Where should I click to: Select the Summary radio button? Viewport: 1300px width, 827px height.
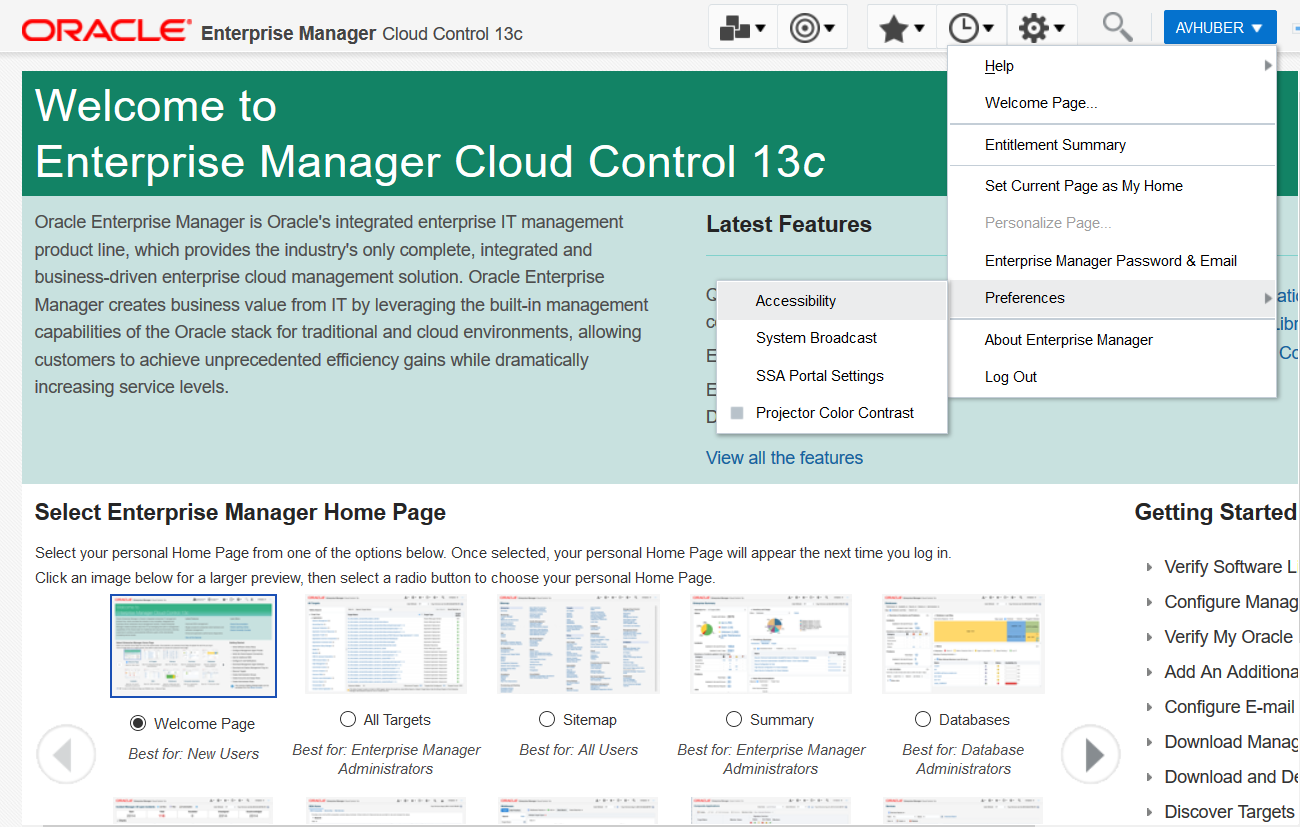point(734,719)
